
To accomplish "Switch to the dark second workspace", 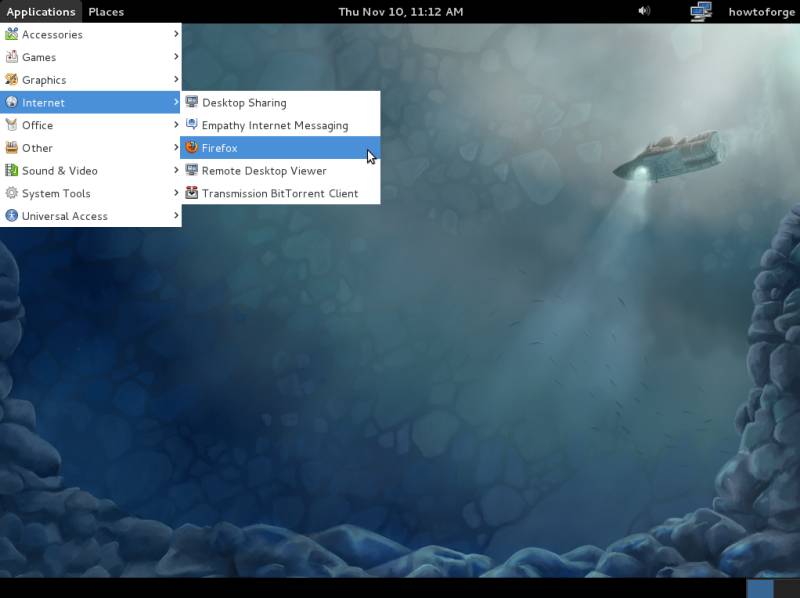I will 787,588.
